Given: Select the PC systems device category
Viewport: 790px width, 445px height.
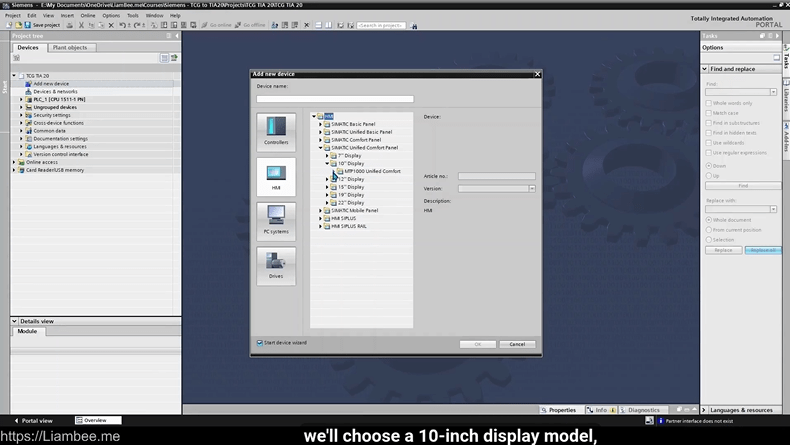Looking at the screenshot, I should pos(276,220).
